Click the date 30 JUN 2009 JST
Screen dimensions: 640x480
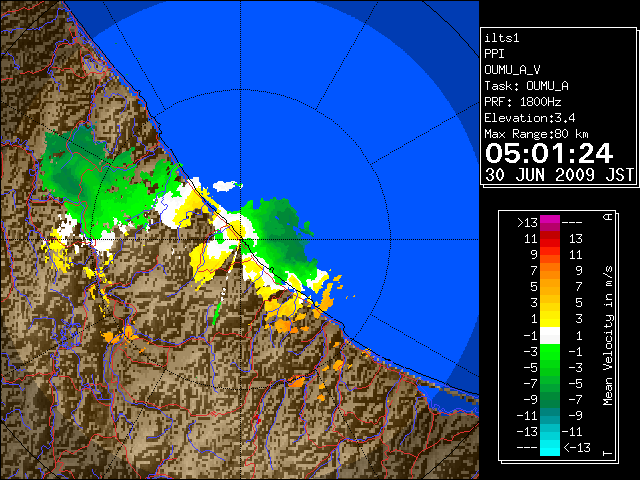pyautogui.click(x=559, y=175)
